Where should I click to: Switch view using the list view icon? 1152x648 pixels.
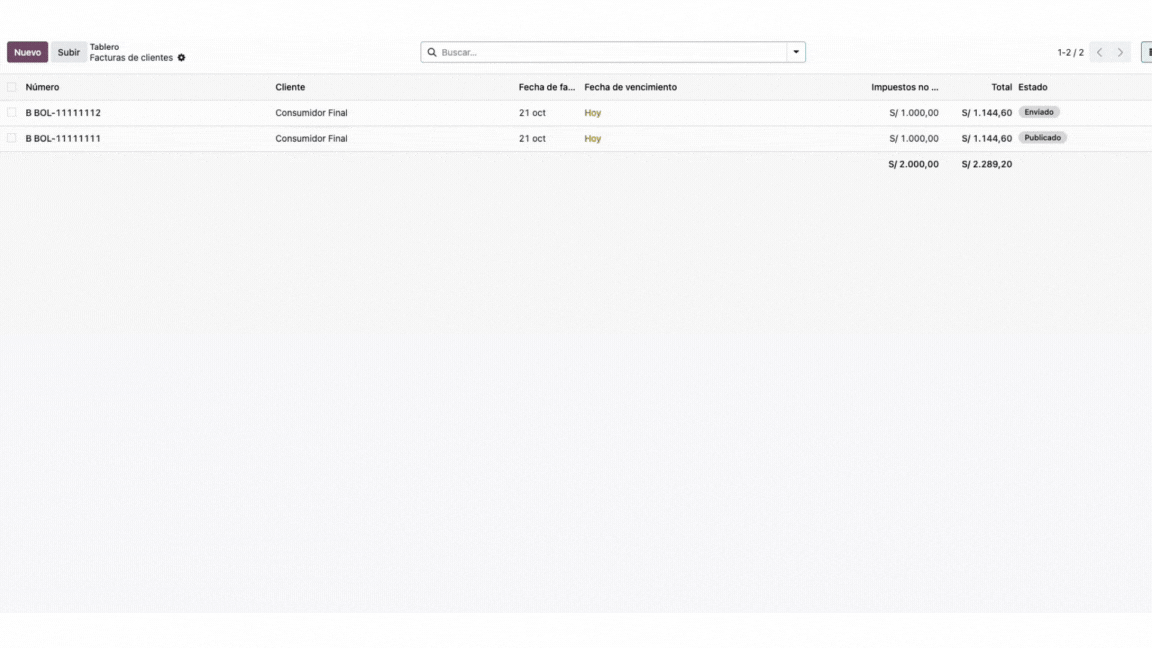pos(1147,52)
